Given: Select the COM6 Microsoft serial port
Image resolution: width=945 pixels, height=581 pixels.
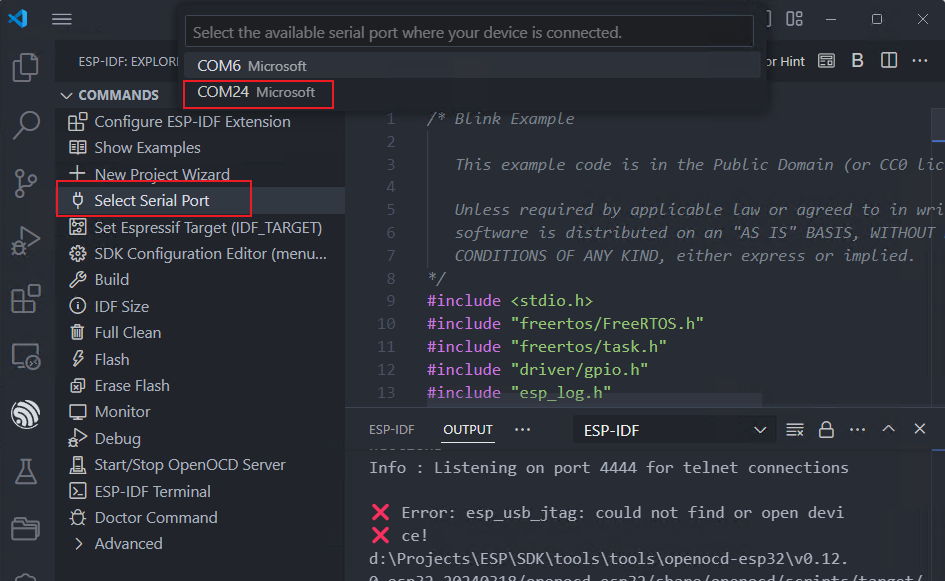Looking at the screenshot, I should 472,66.
